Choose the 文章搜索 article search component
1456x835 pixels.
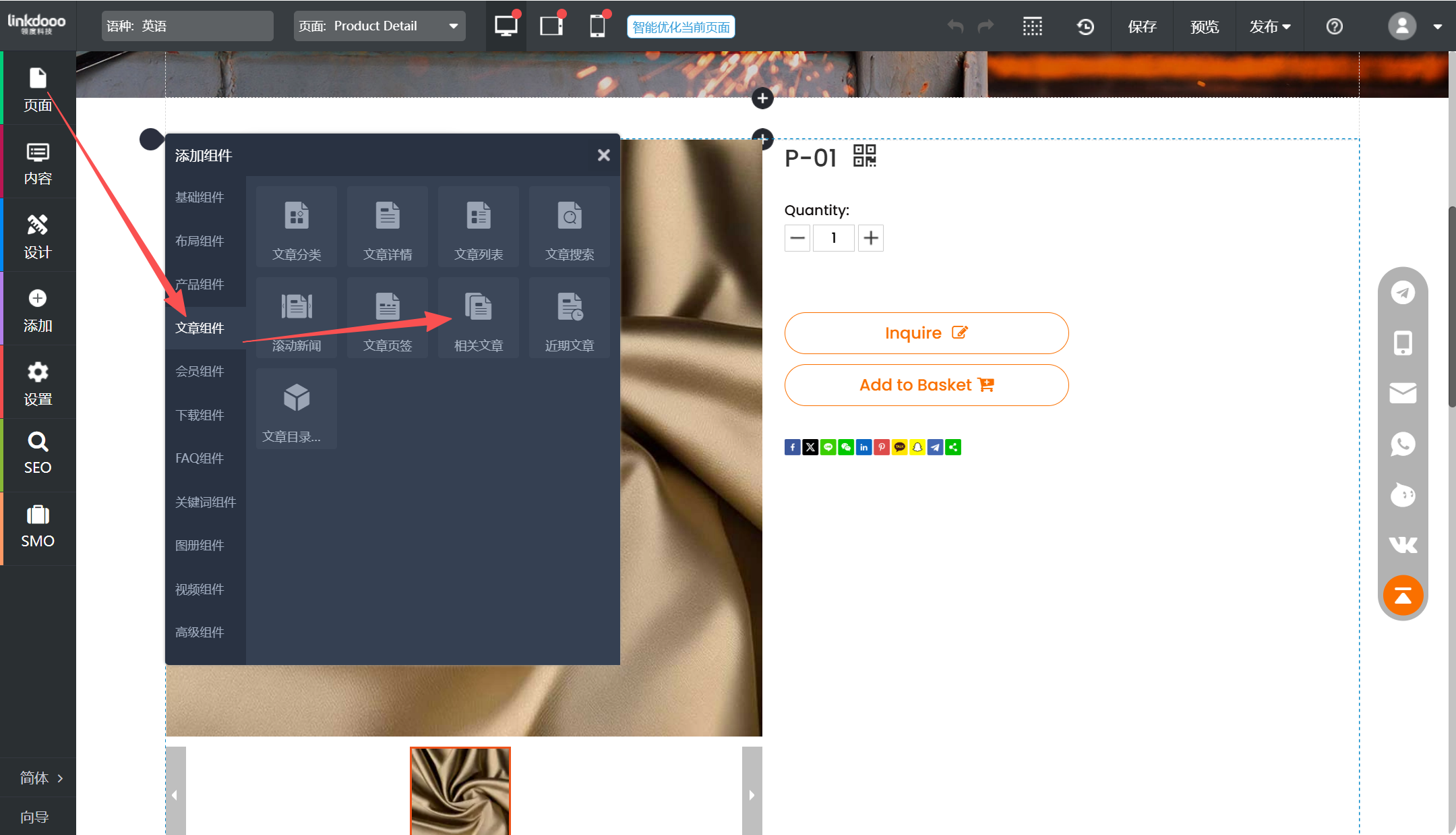569,227
